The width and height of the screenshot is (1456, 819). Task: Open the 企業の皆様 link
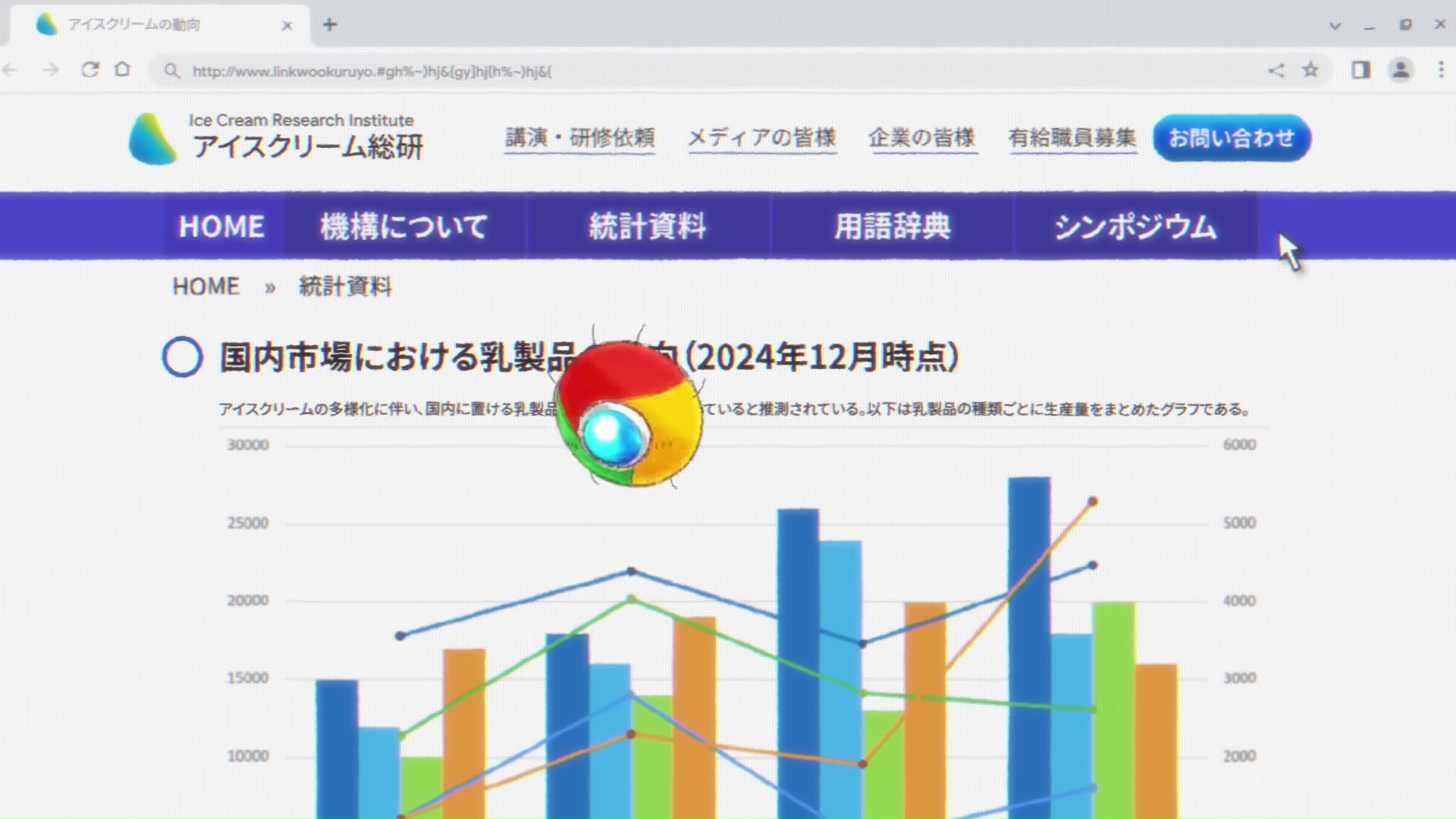pyautogui.click(x=922, y=138)
